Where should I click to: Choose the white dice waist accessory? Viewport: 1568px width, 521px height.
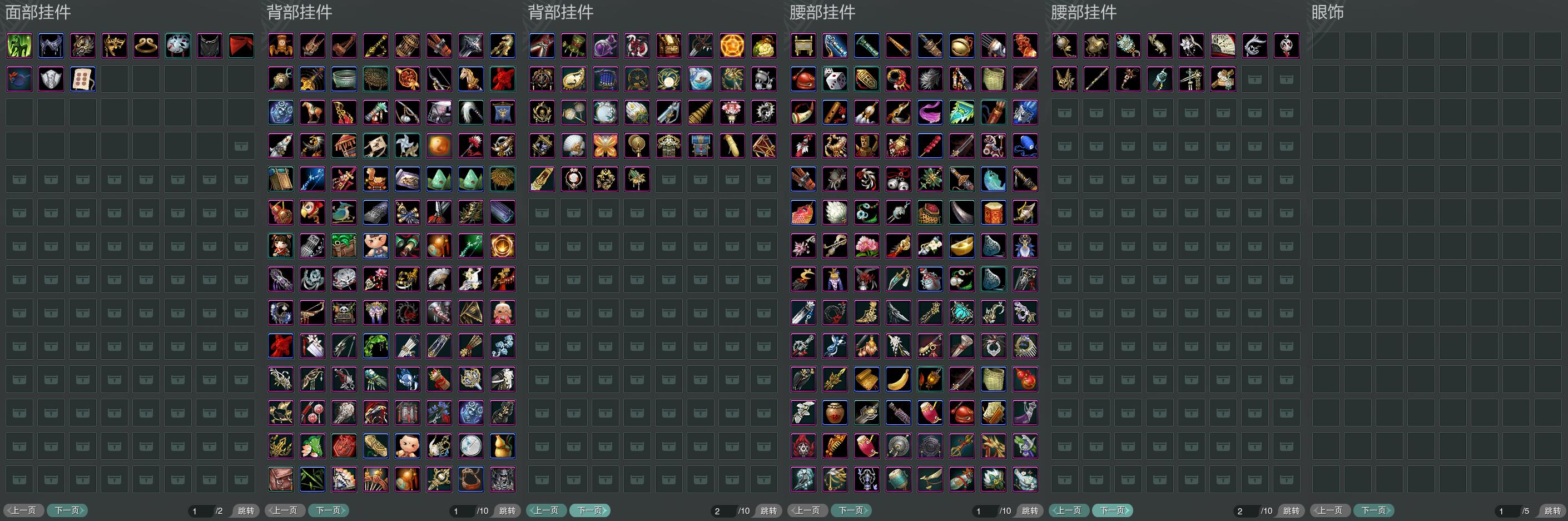[x=835, y=79]
